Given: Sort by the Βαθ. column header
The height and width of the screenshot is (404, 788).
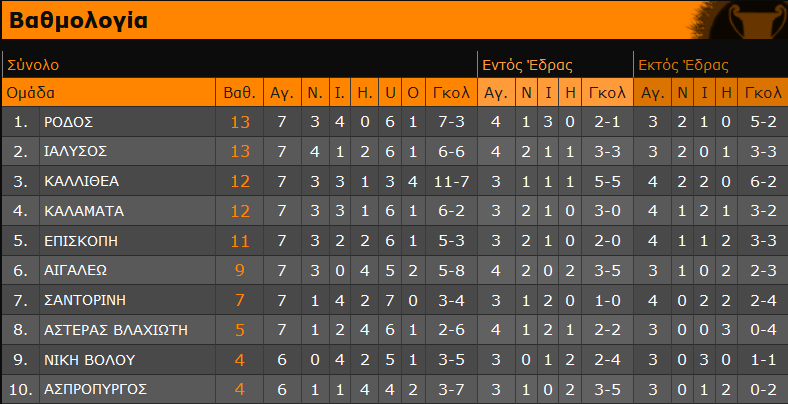Looking at the screenshot, I should (239, 93).
